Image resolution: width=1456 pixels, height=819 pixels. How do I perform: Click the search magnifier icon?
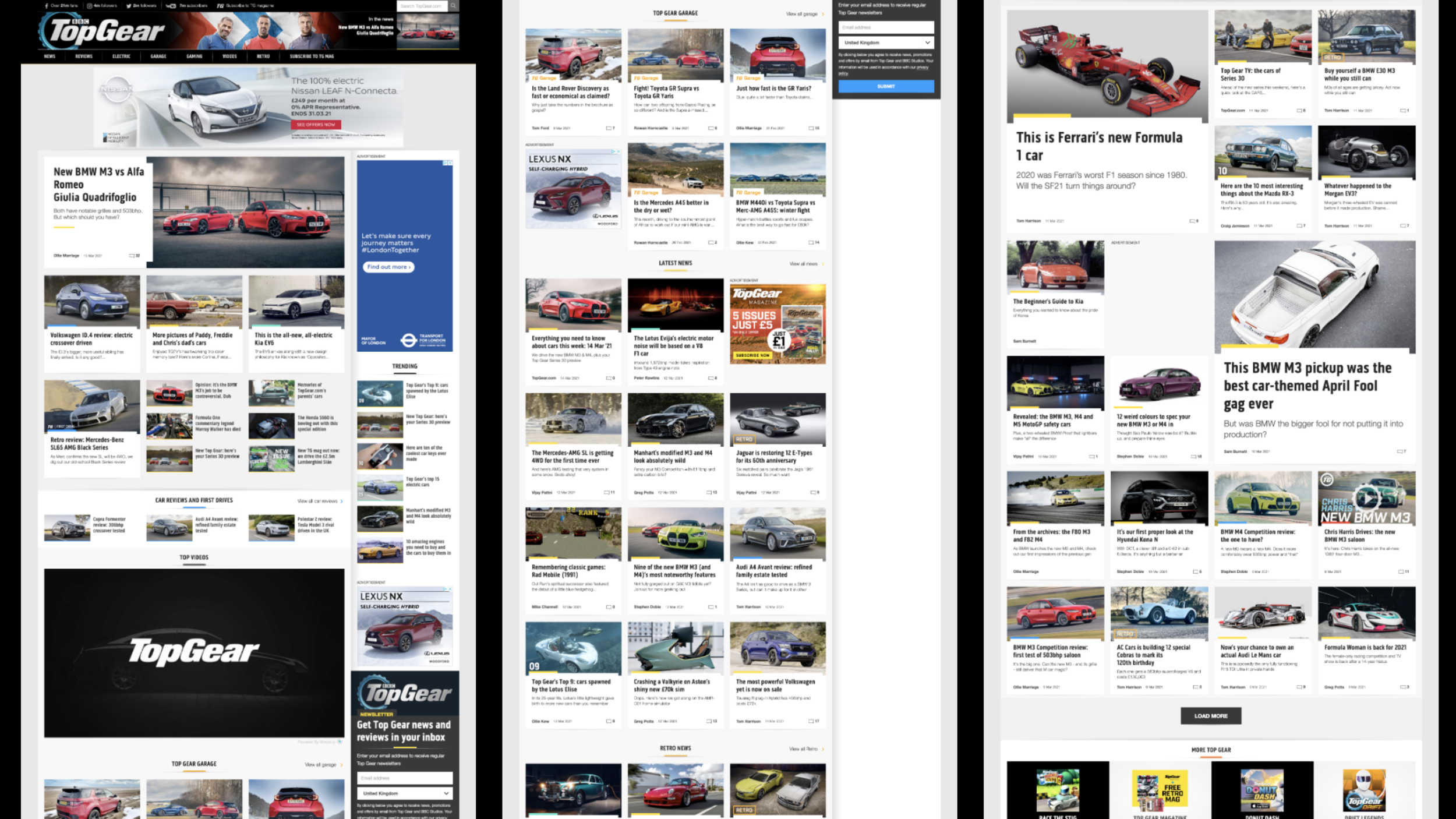tap(453, 6)
